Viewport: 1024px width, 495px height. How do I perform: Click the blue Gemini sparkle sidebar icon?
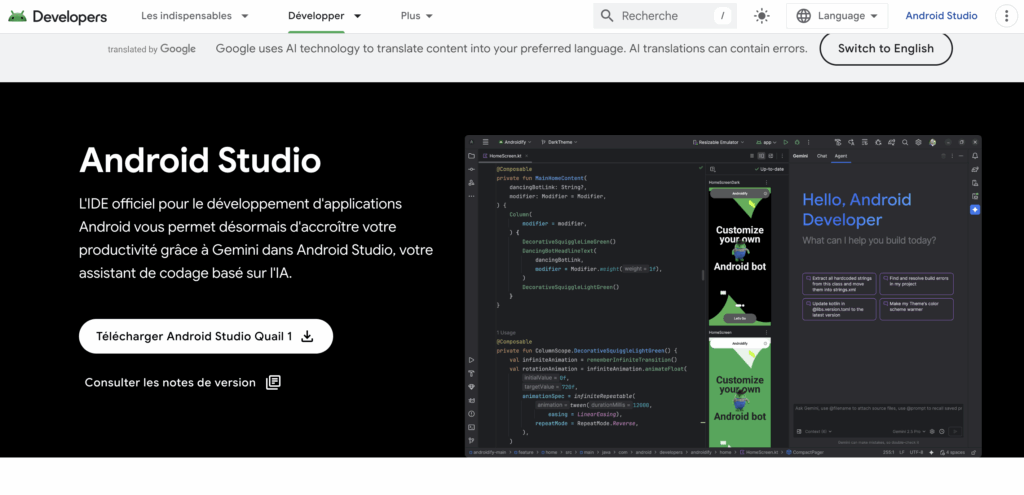(x=975, y=210)
